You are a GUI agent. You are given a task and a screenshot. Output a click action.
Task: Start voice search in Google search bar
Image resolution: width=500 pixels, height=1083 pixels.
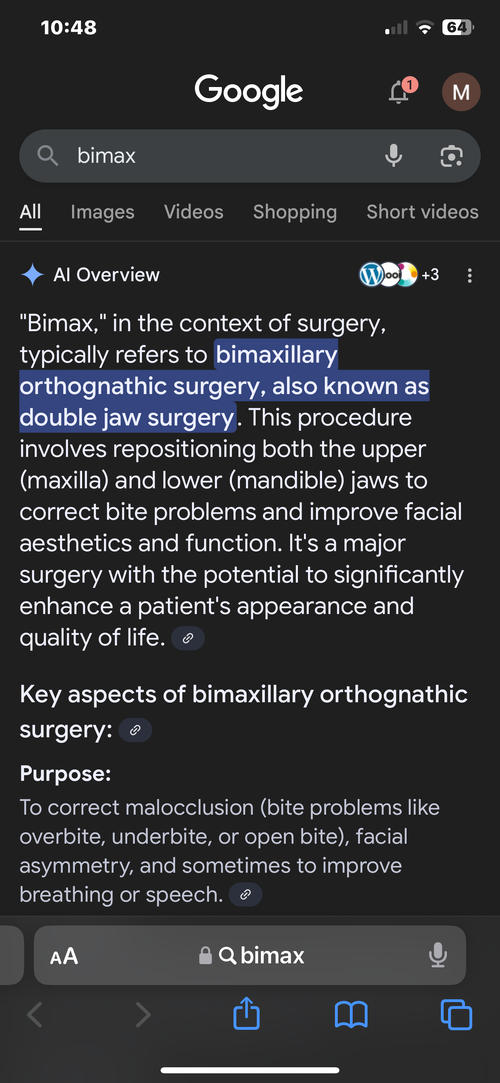tap(394, 156)
